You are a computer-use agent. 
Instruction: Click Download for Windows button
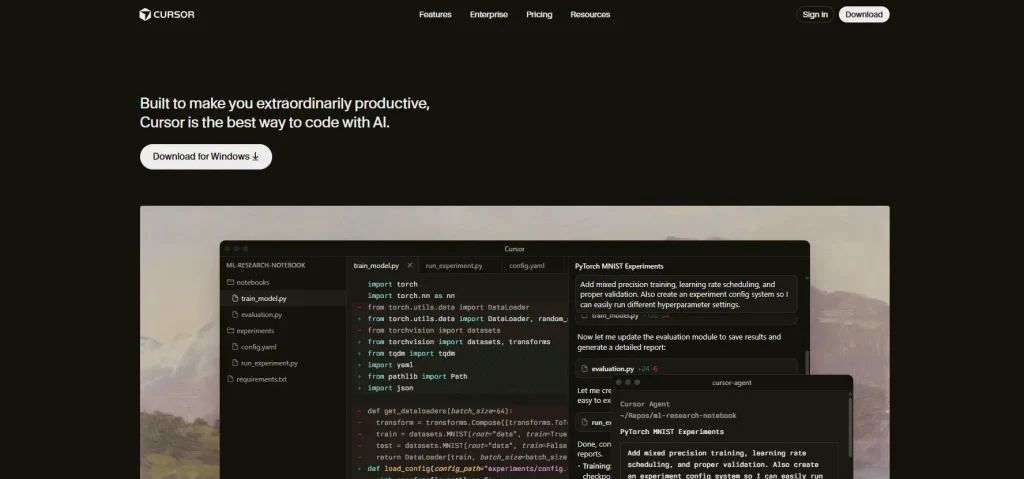point(206,157)
